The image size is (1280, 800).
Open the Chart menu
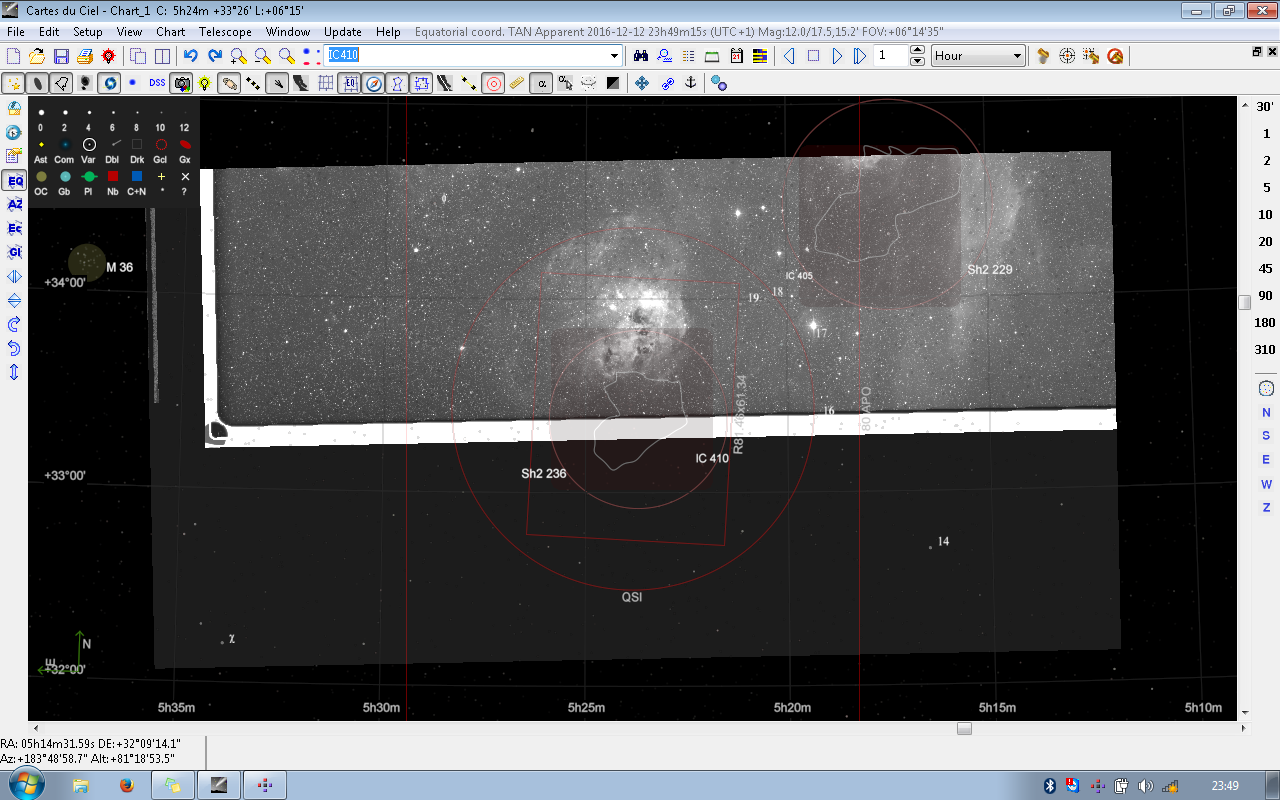(x=171, y=32)
